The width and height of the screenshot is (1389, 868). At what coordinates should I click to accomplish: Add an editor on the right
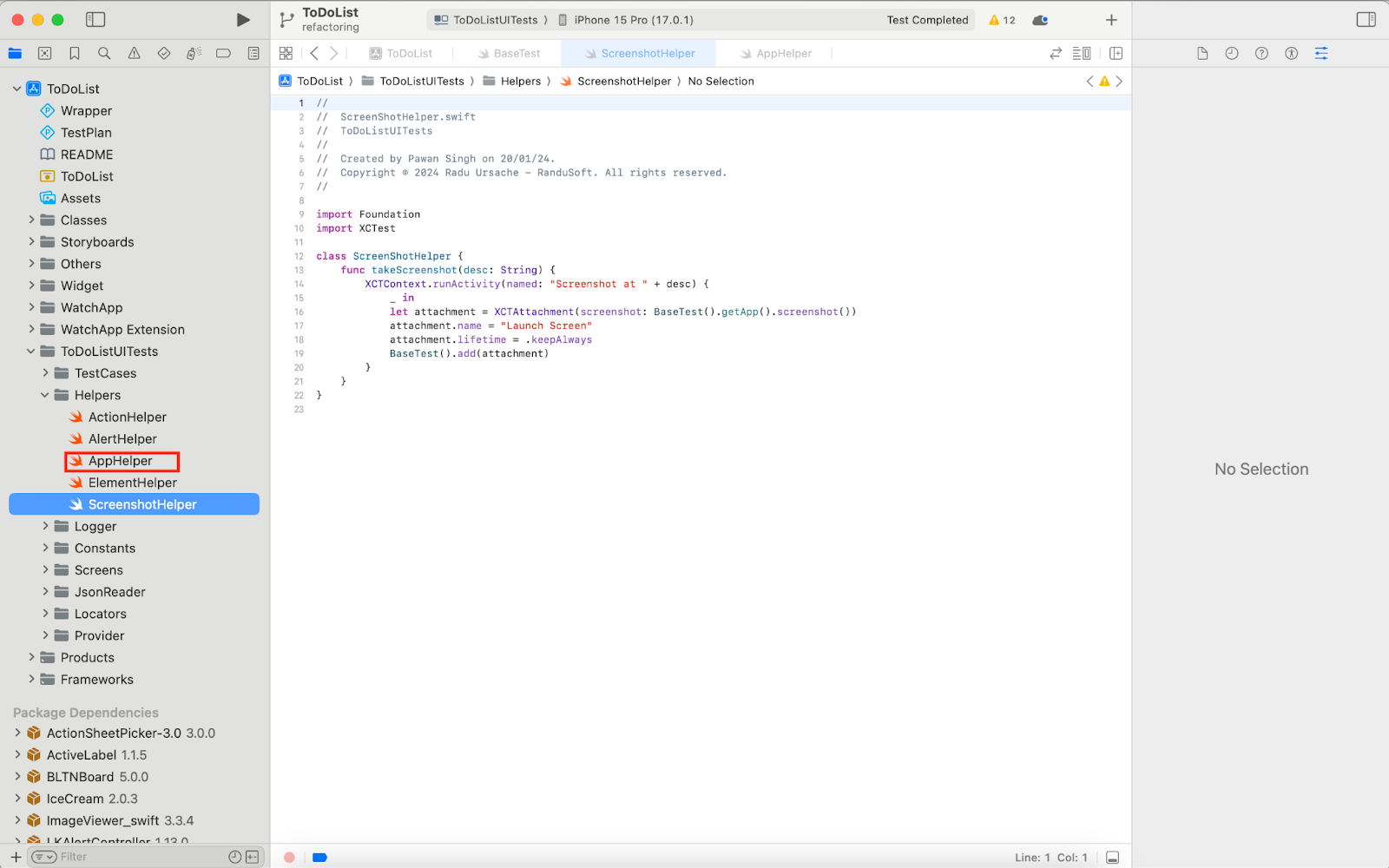(1116, 54)
